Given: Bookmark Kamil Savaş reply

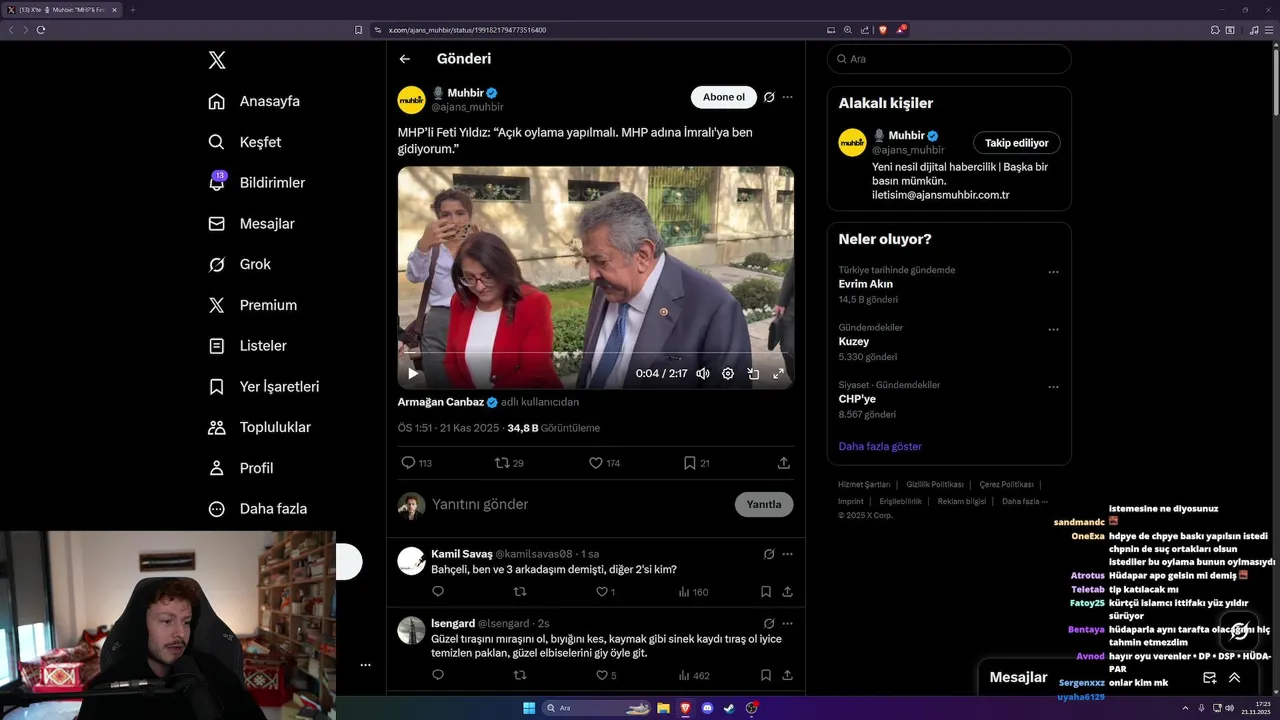Looking at the screenshot, I should point(765,592).
